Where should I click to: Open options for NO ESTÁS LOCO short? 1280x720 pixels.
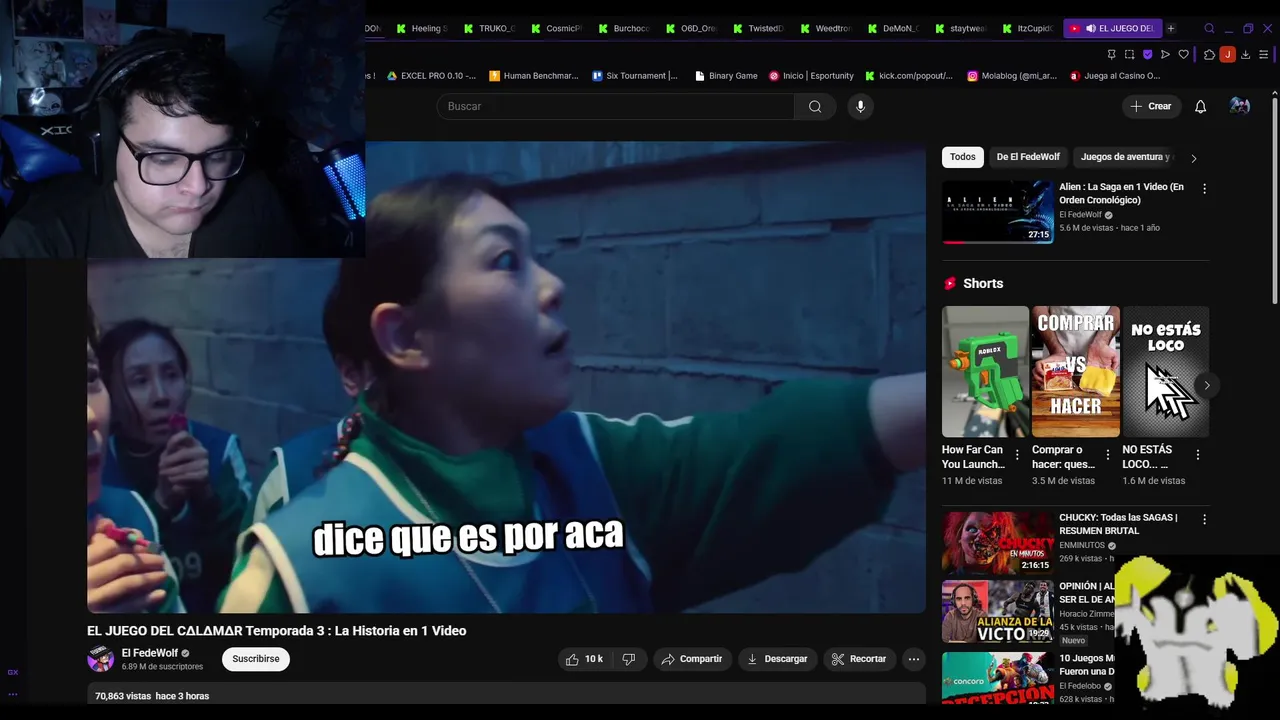(x=1198, y=454)
